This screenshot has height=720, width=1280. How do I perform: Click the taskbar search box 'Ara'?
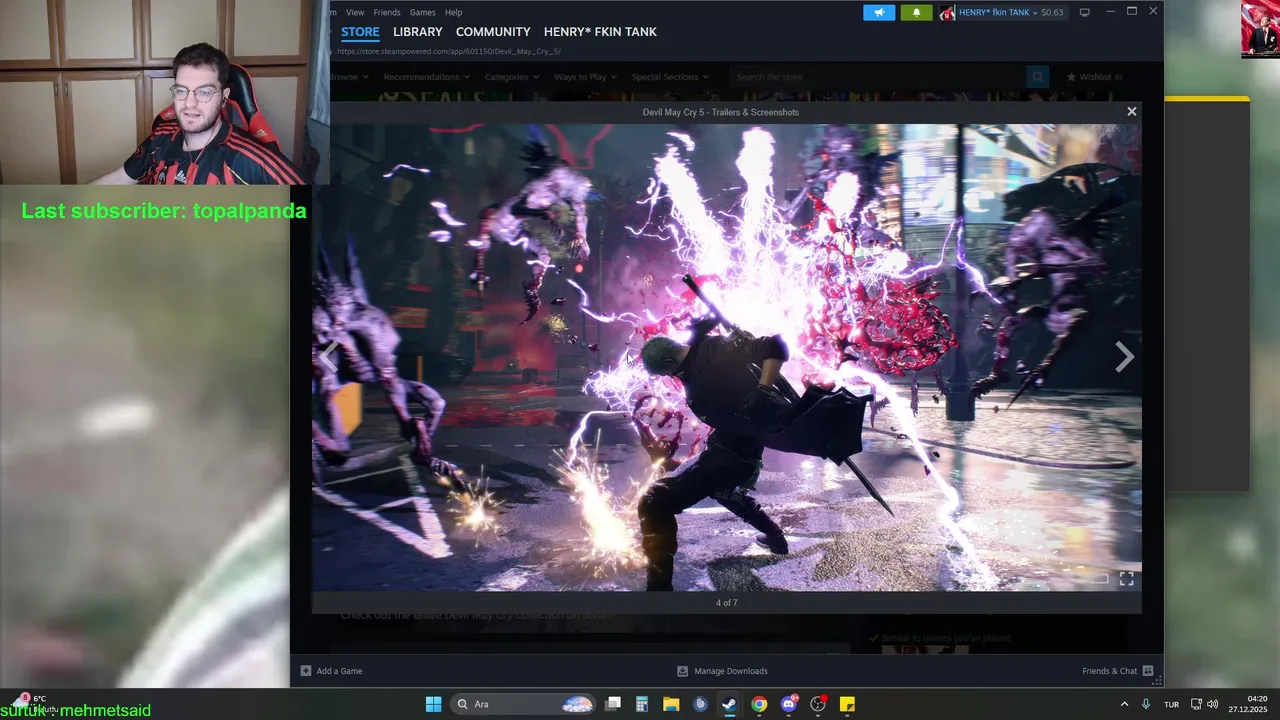tap(524, 704)
